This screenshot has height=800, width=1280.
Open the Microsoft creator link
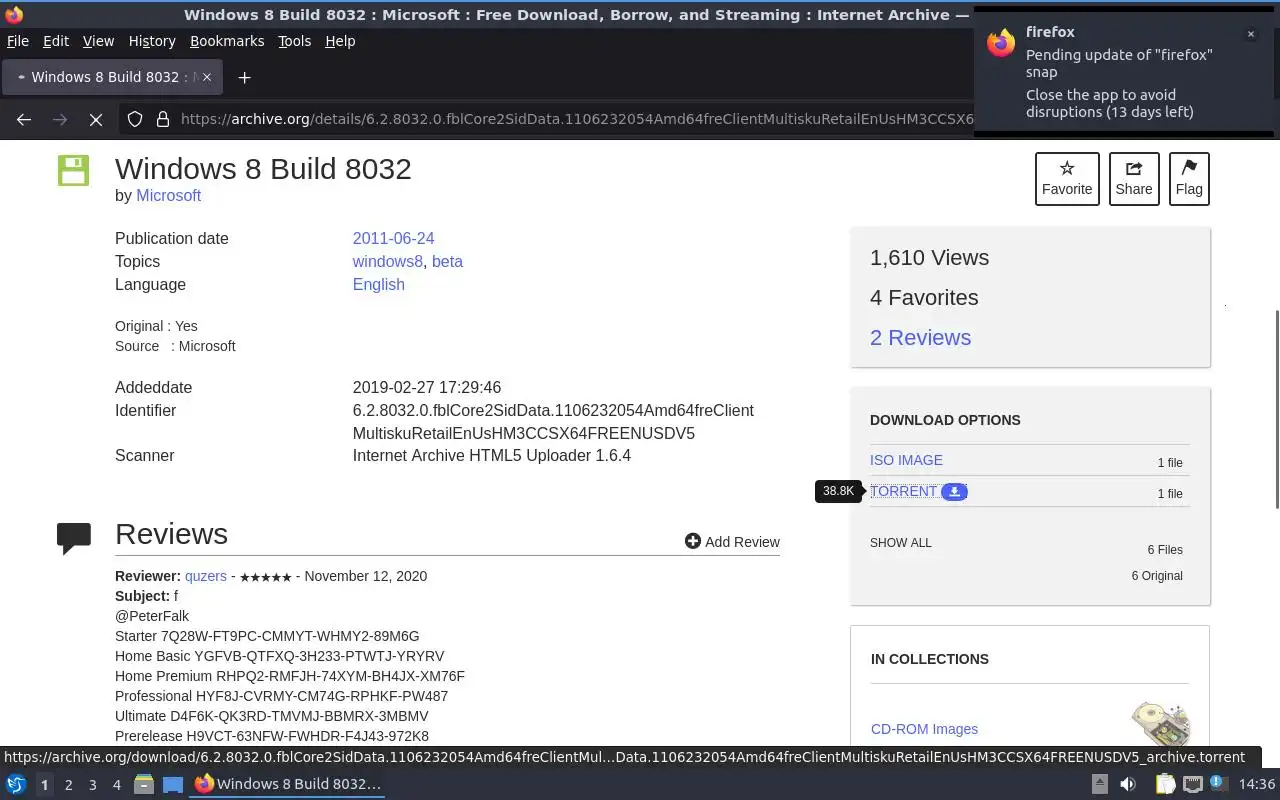168,195
